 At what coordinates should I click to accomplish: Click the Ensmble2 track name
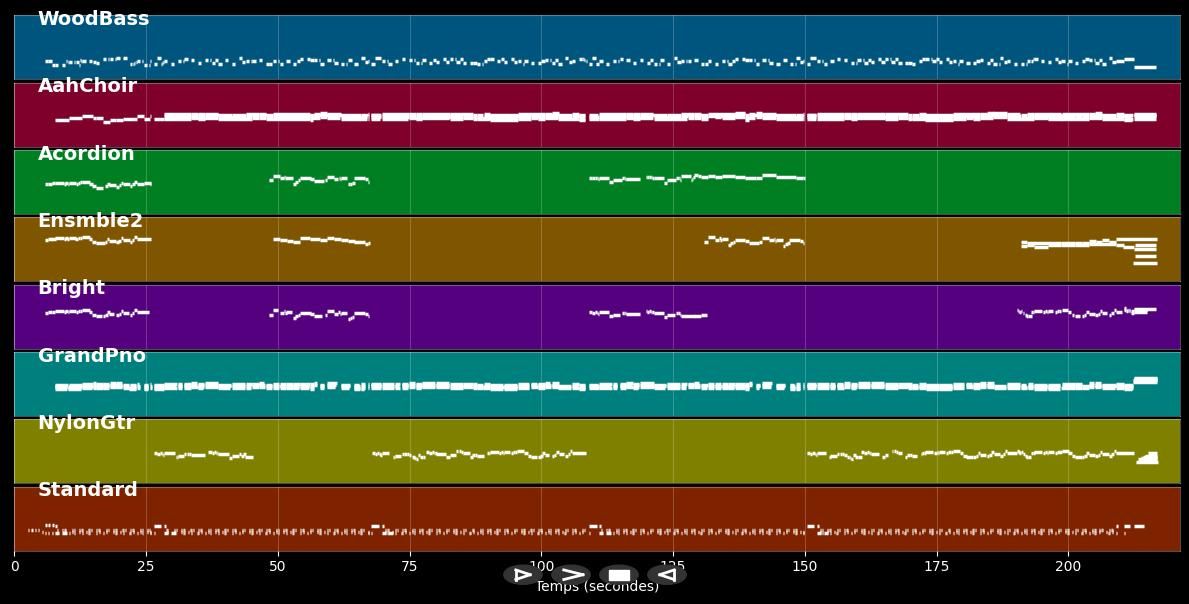[x=90, y=221]
